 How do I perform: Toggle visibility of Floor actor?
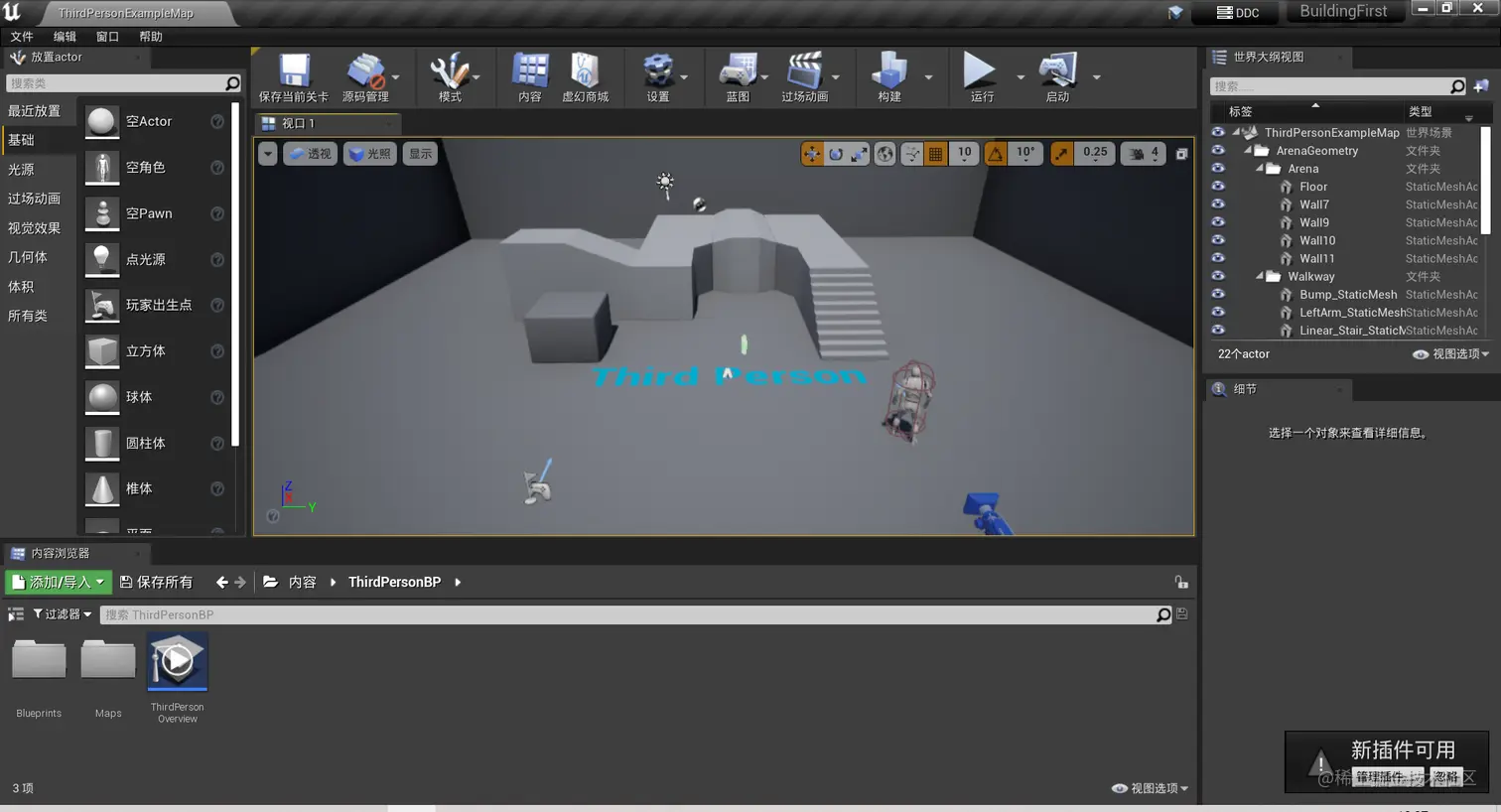point(1218,186)
